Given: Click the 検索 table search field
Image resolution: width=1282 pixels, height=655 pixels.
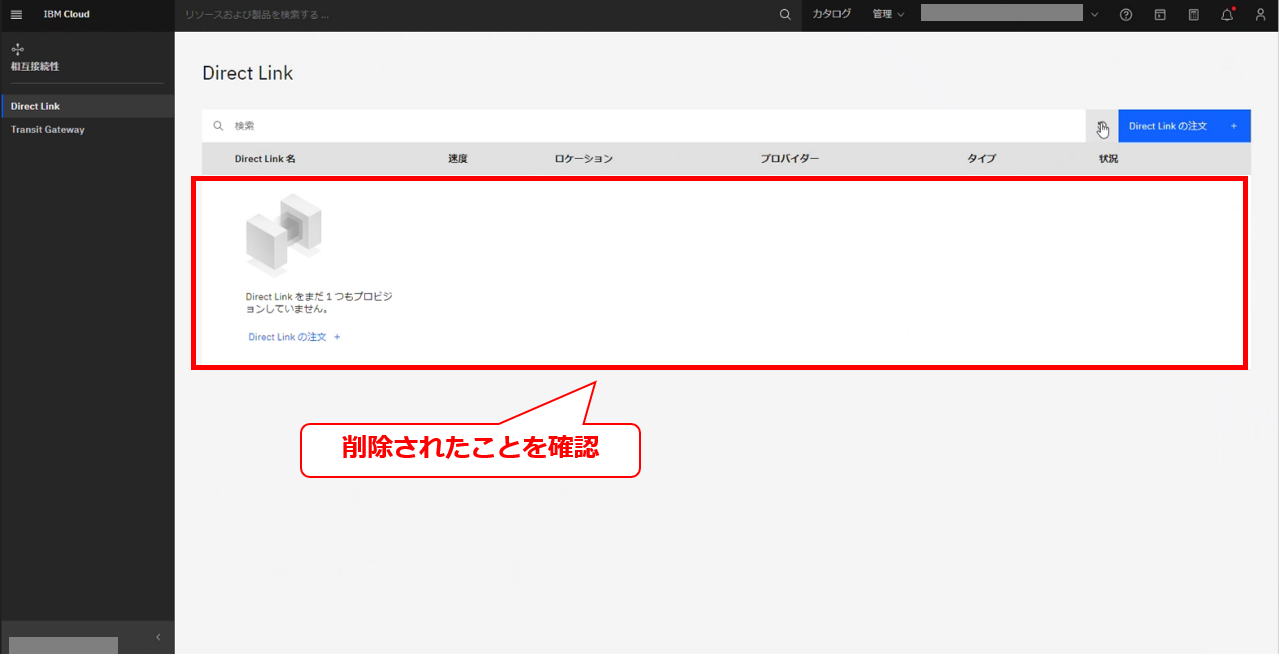Looking at the screenshot, I should coord(644,126).
